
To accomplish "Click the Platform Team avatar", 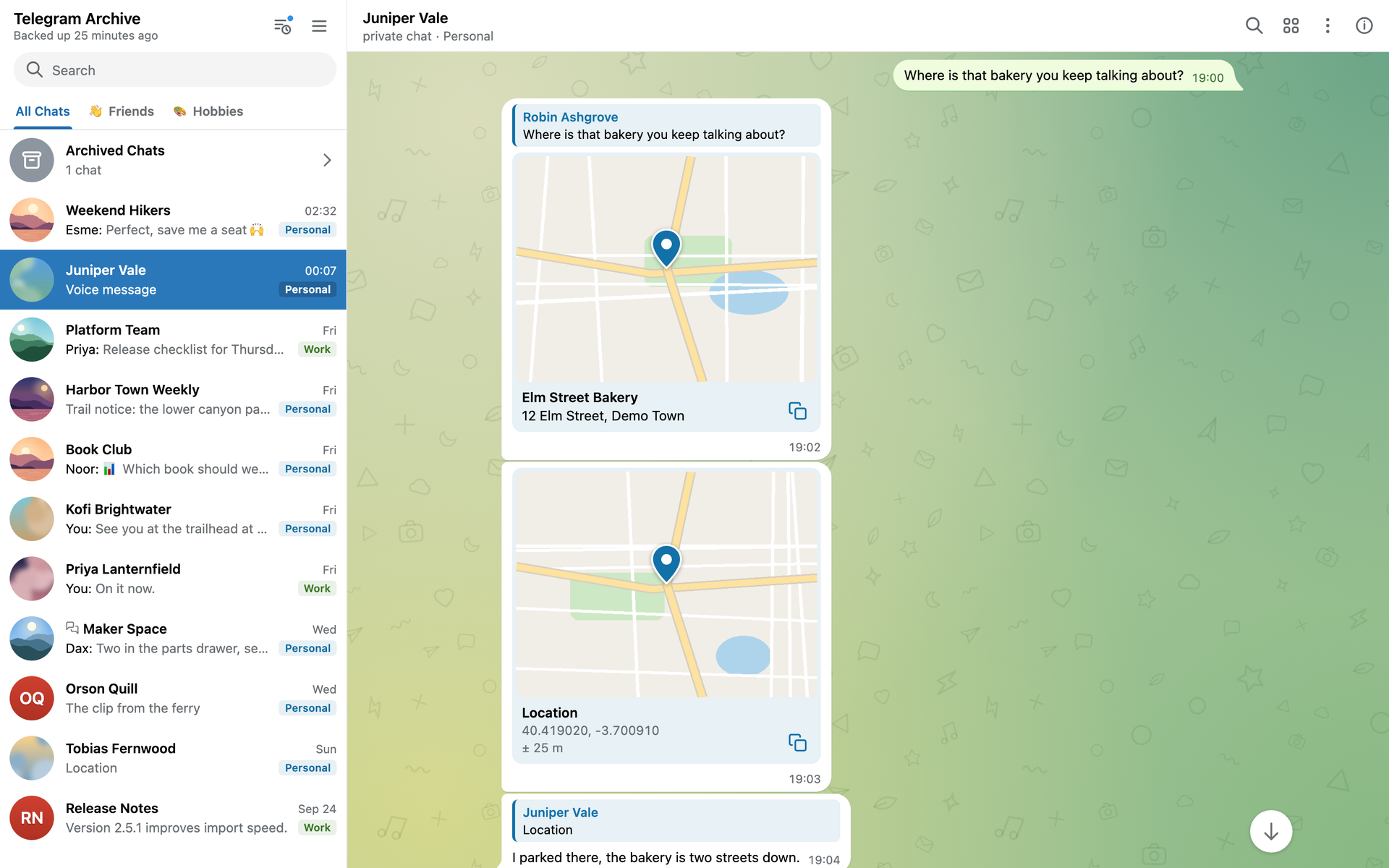I will click(x=32, y=339).
